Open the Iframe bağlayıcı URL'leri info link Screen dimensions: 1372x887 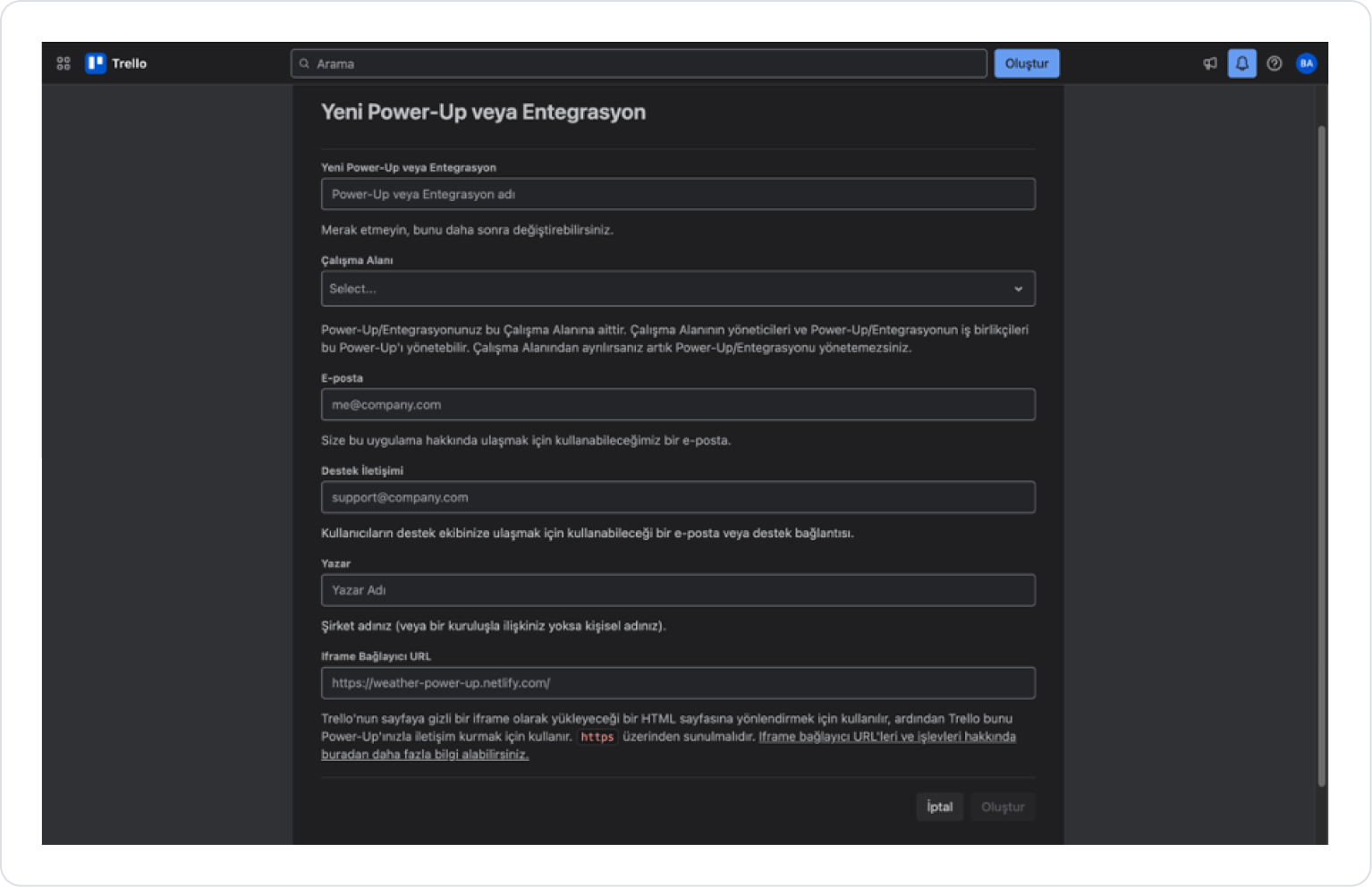pos(886,737)
